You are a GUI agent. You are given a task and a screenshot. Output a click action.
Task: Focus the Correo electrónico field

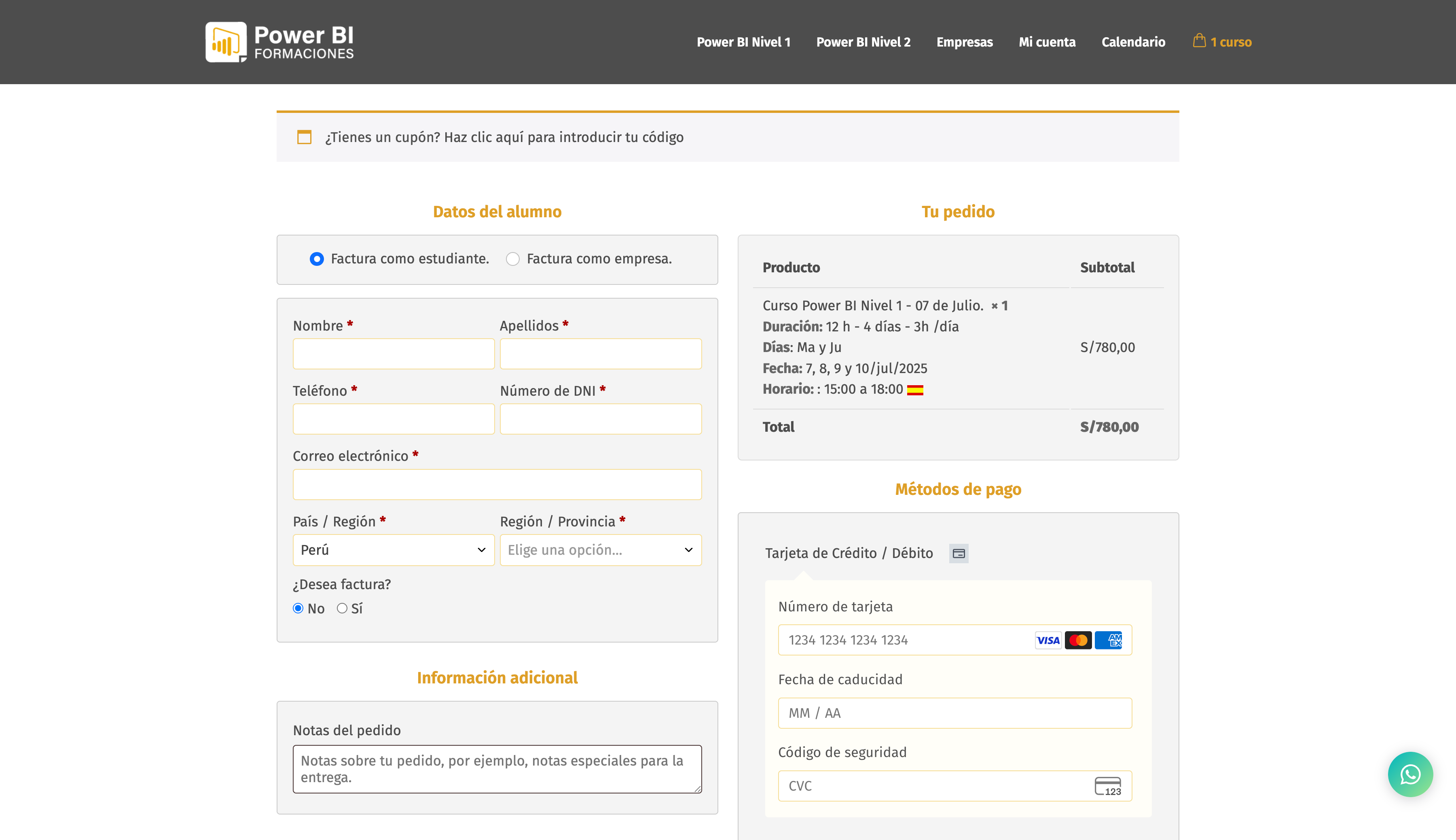[497, 484]
